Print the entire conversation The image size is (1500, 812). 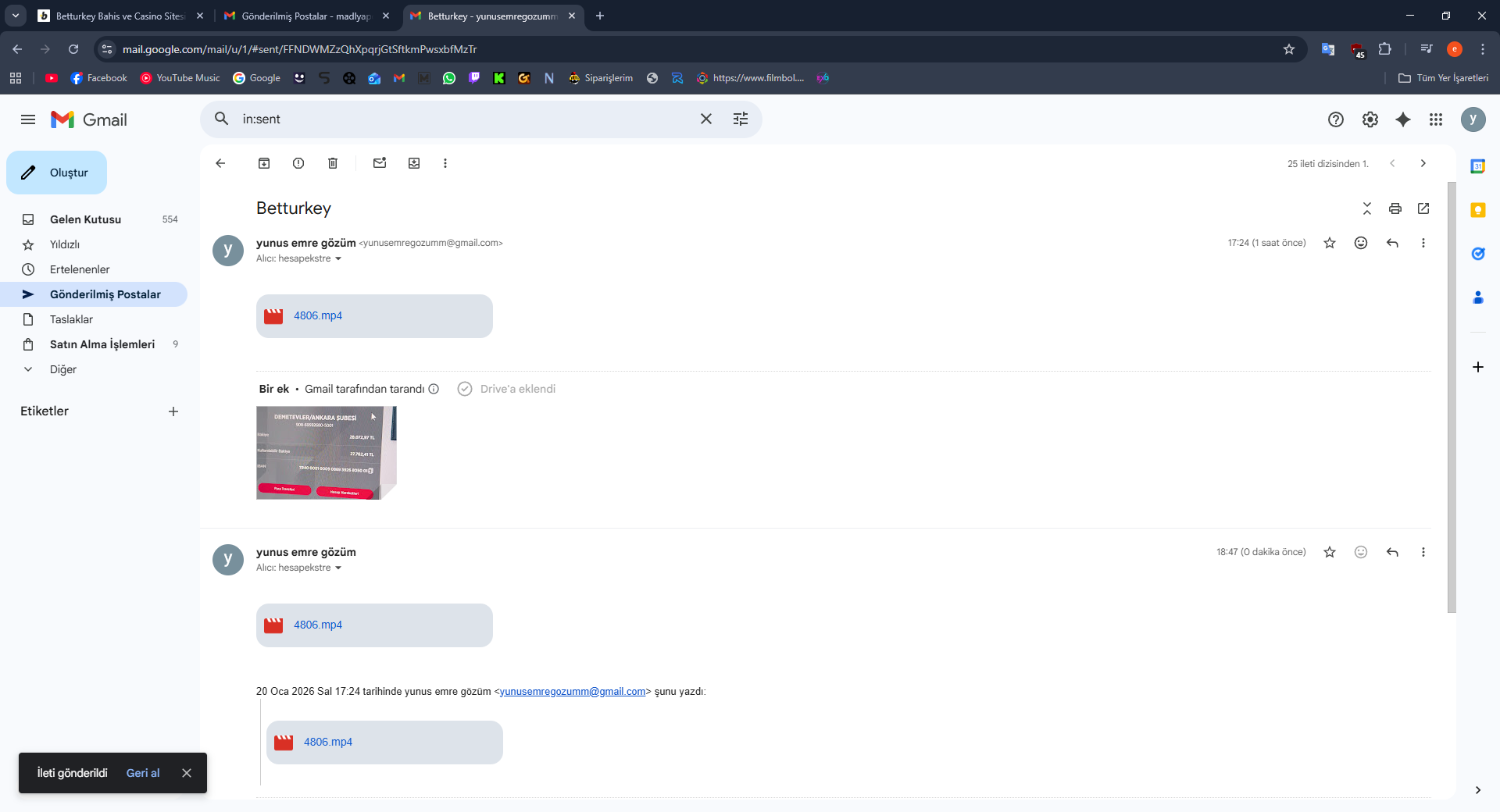tap(1395, 208)
